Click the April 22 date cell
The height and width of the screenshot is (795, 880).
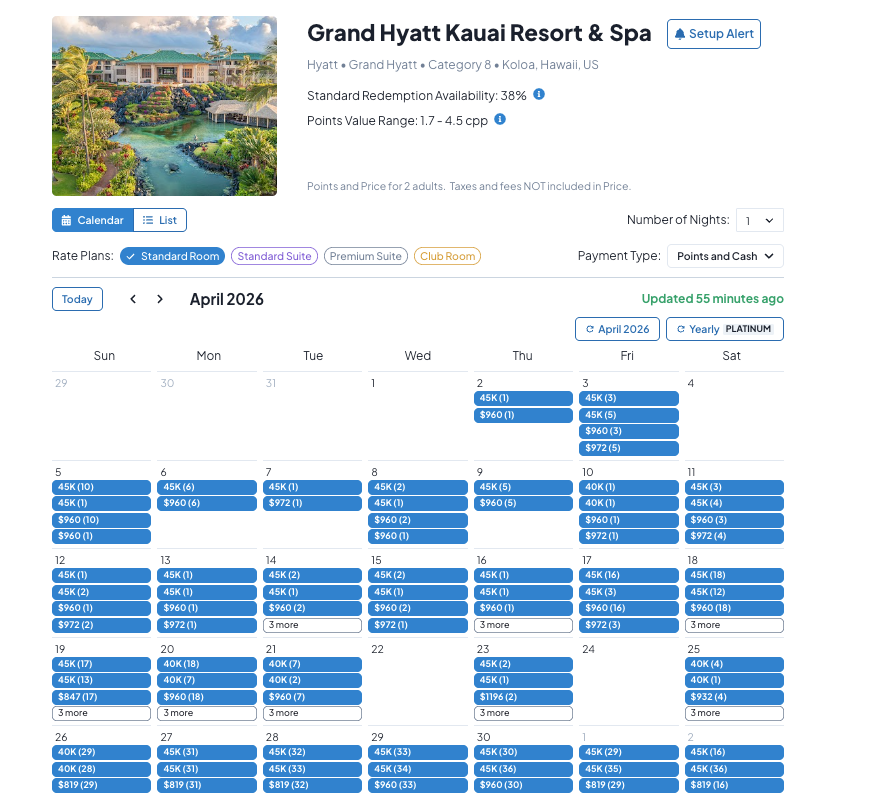(x=418, y=682)
